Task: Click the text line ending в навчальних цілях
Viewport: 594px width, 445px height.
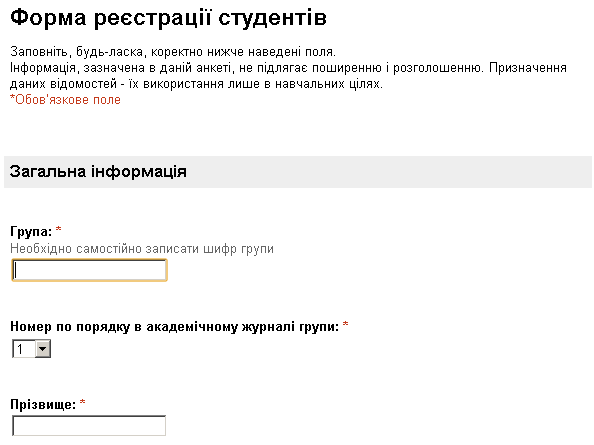Action: [x=196, y=84]
